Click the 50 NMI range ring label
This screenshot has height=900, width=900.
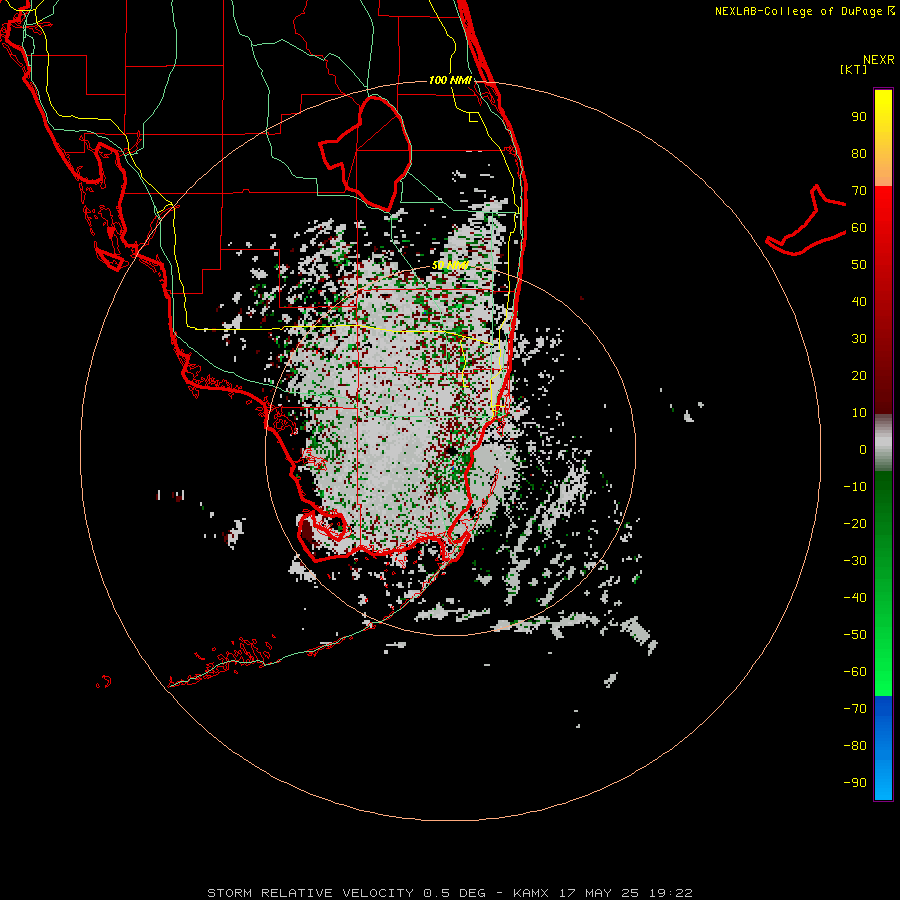pos(450,265)
